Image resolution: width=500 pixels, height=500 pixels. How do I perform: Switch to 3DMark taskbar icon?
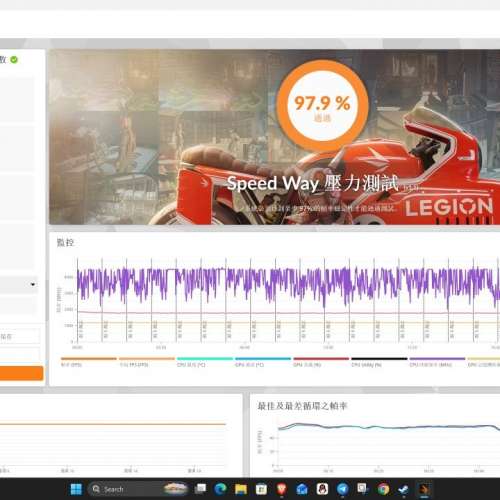tap(424, 489)
